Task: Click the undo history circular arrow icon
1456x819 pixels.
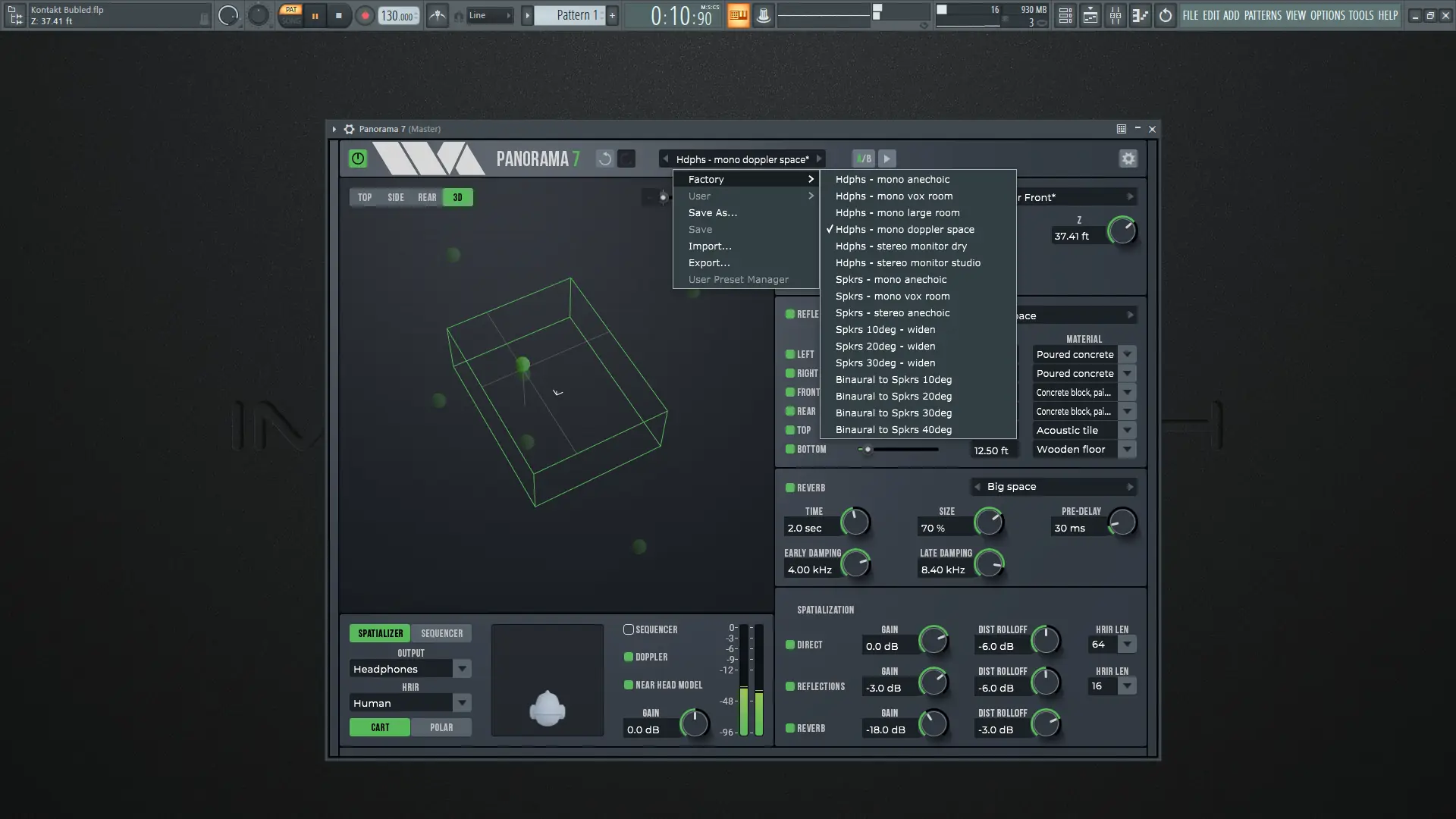Action: pyautogui.click(x=1165, y=15)
